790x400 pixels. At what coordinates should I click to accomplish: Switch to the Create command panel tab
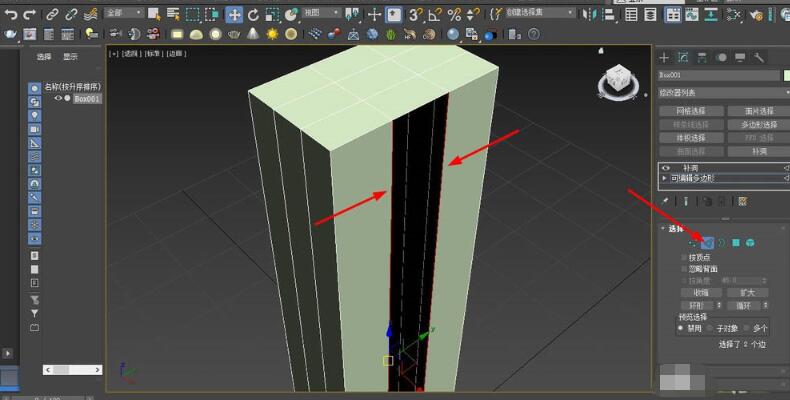(664, 57)
